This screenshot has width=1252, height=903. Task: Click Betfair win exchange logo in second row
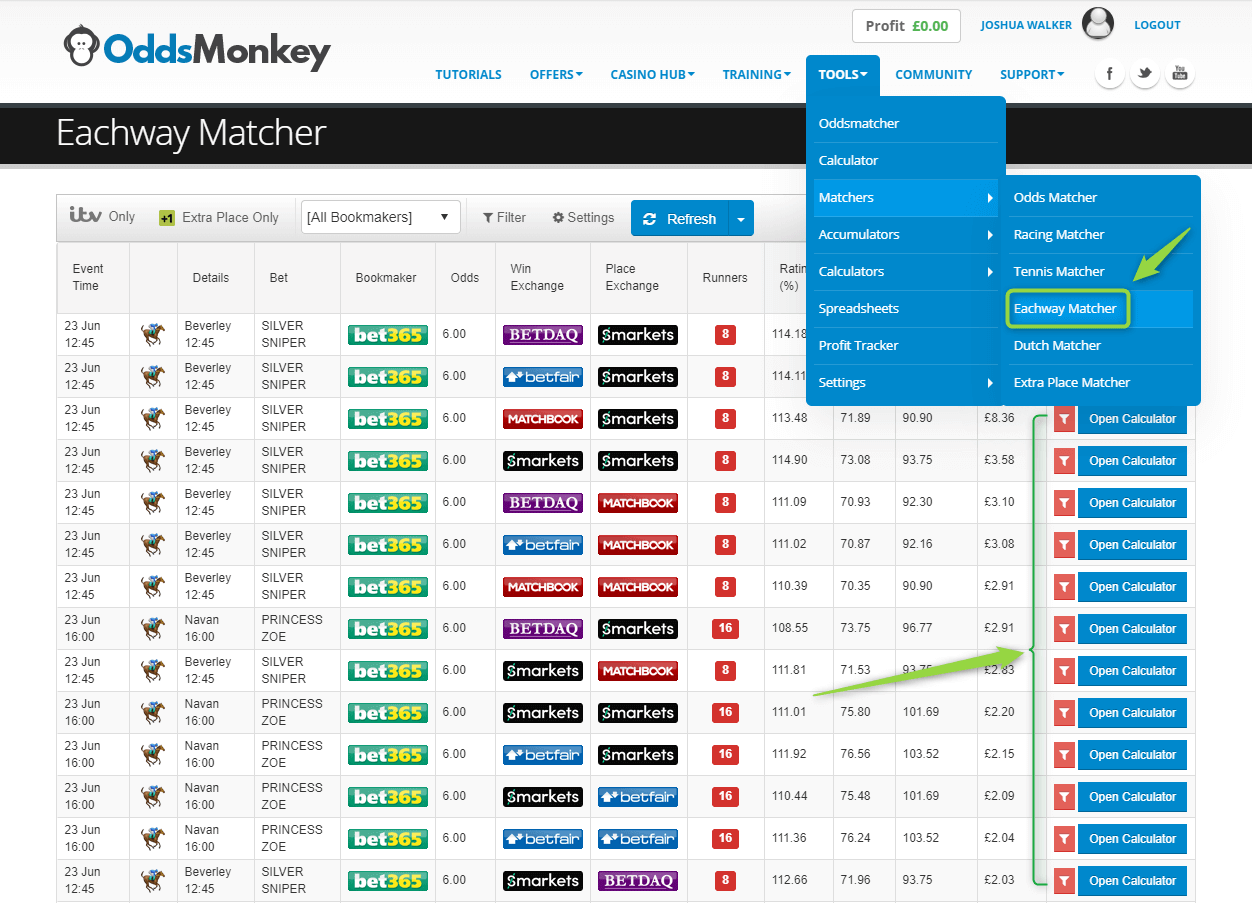click(x=542, y=377)
